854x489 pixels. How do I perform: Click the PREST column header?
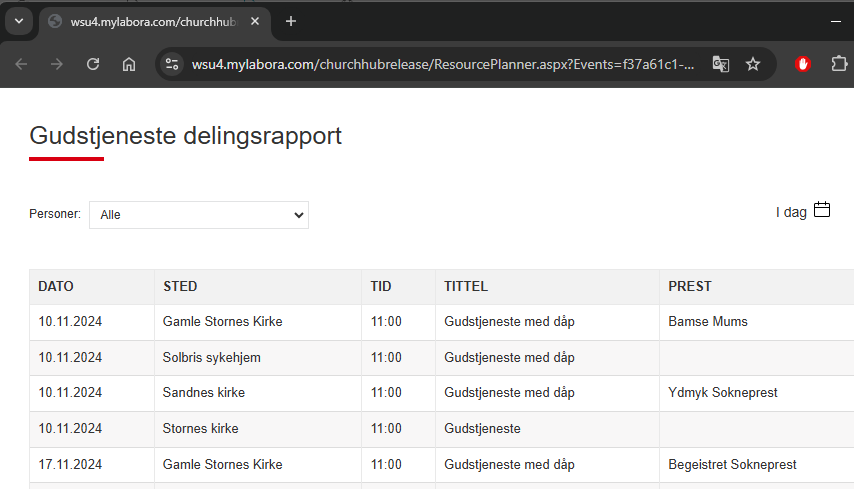[x=690, y=286]
